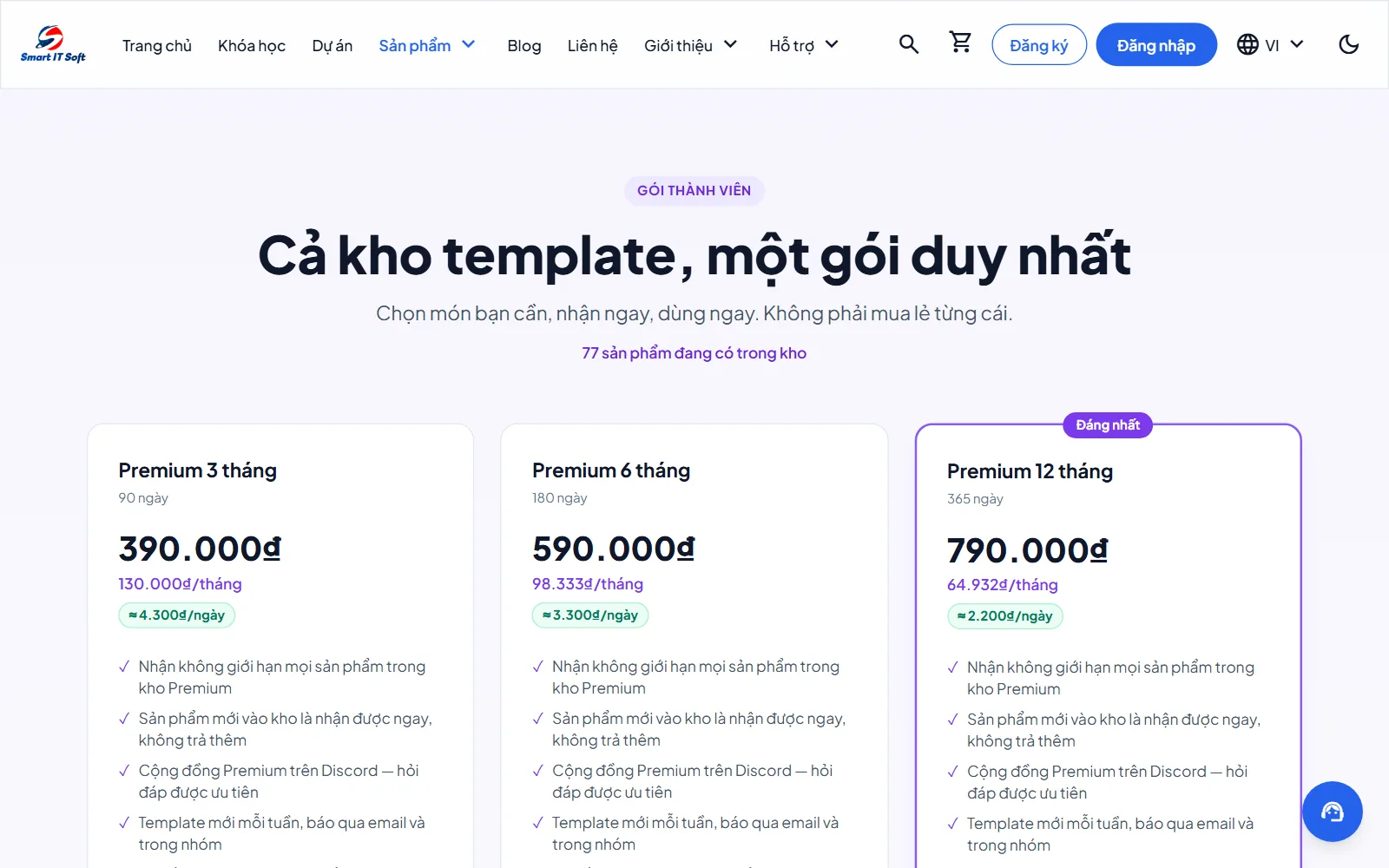Go to Trang chủ menu item
Screen dimensions: 1389x868
click(157, 45)
